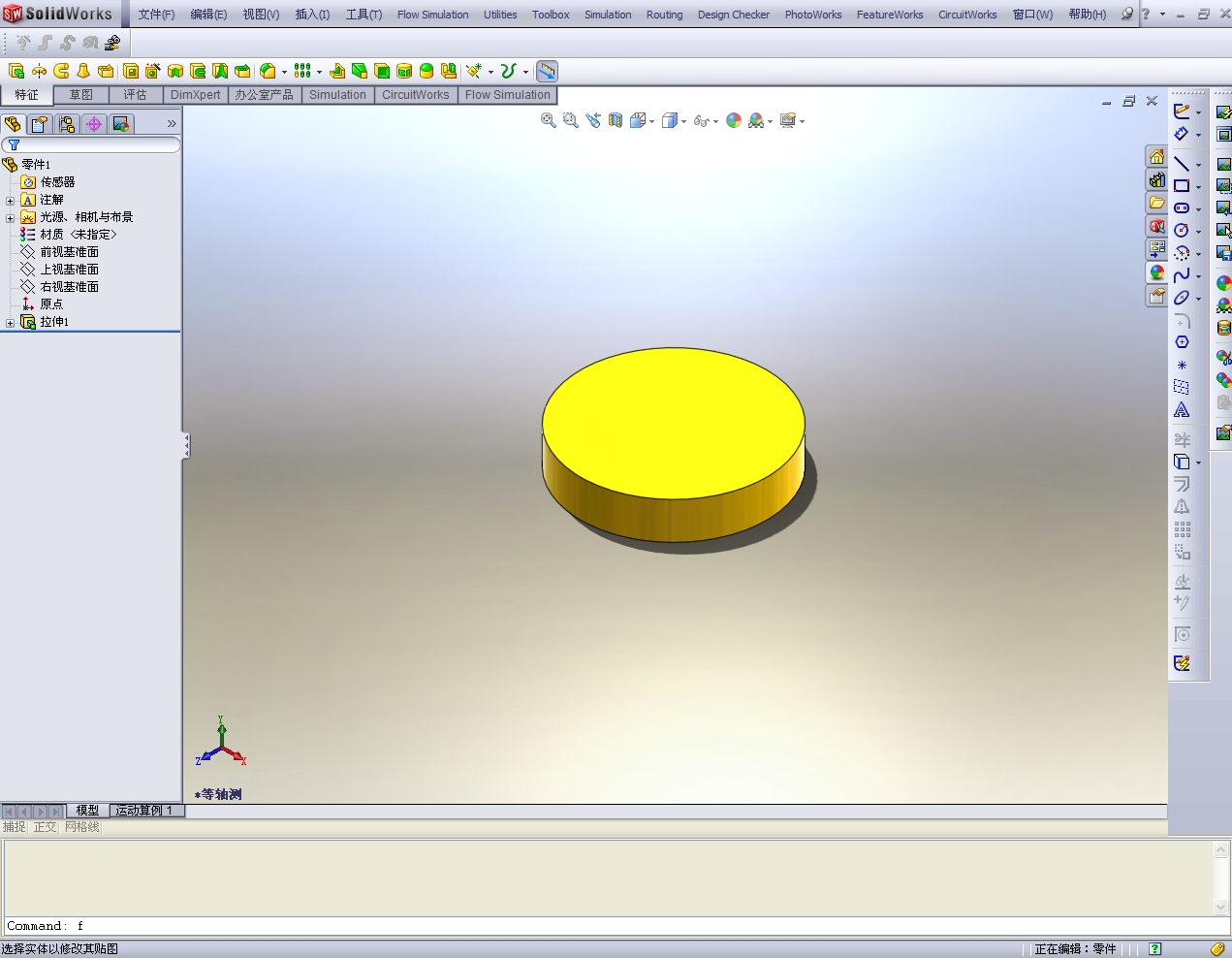Select the Sketch Text tool icon
This screenshot has height=958, width=1232.
click(x=1182, y=410)
